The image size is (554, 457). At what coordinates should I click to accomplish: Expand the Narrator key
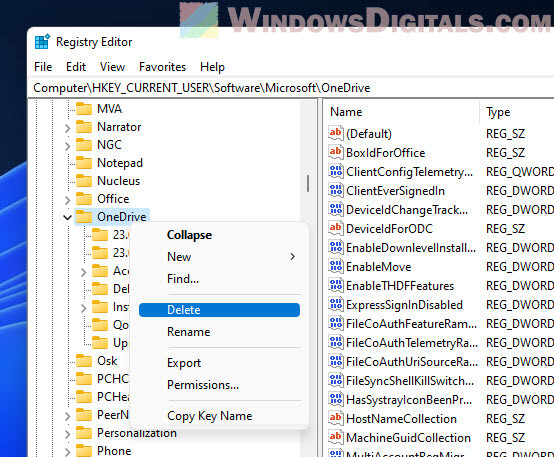(67, 128)
